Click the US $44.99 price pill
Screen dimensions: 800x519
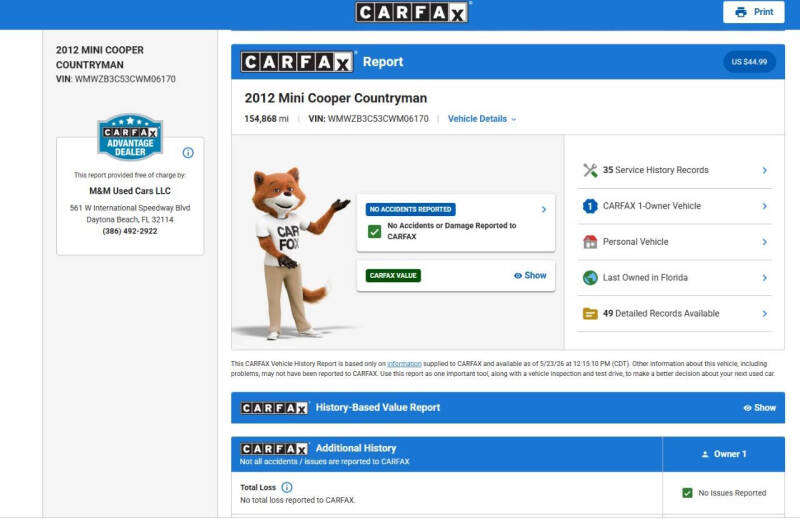tap(749, 62)
